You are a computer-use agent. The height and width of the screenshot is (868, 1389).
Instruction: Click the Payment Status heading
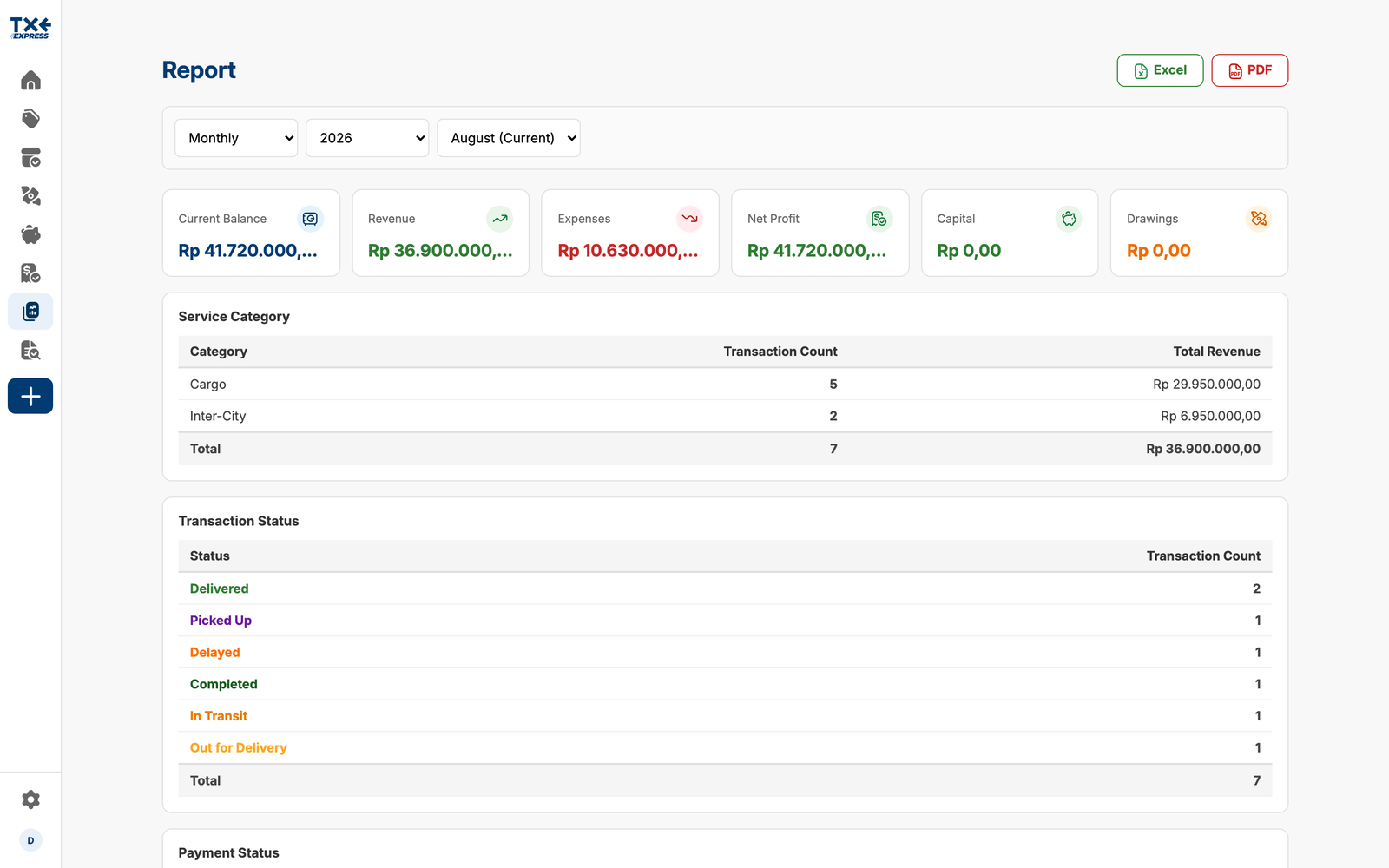pos(228,853)
